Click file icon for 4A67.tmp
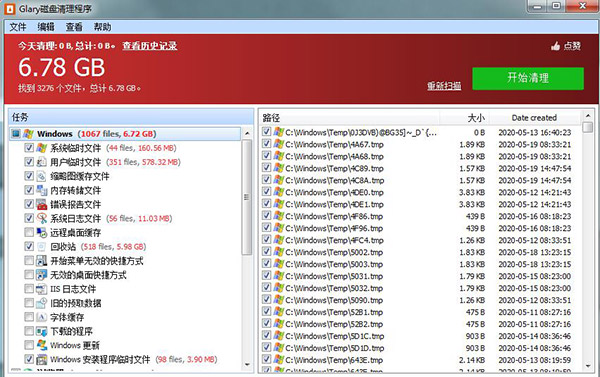600x377 pixels. coord(279,144)
